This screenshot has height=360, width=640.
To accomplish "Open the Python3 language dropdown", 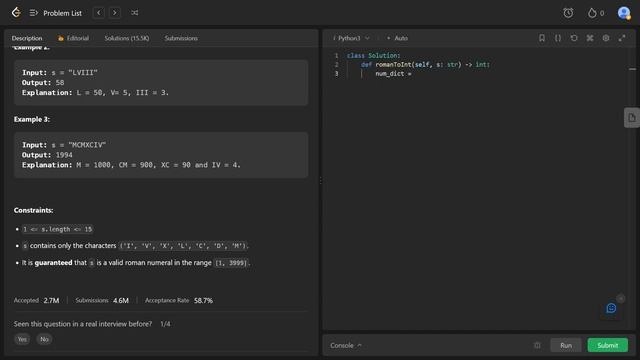I will [x=351, y=38].
